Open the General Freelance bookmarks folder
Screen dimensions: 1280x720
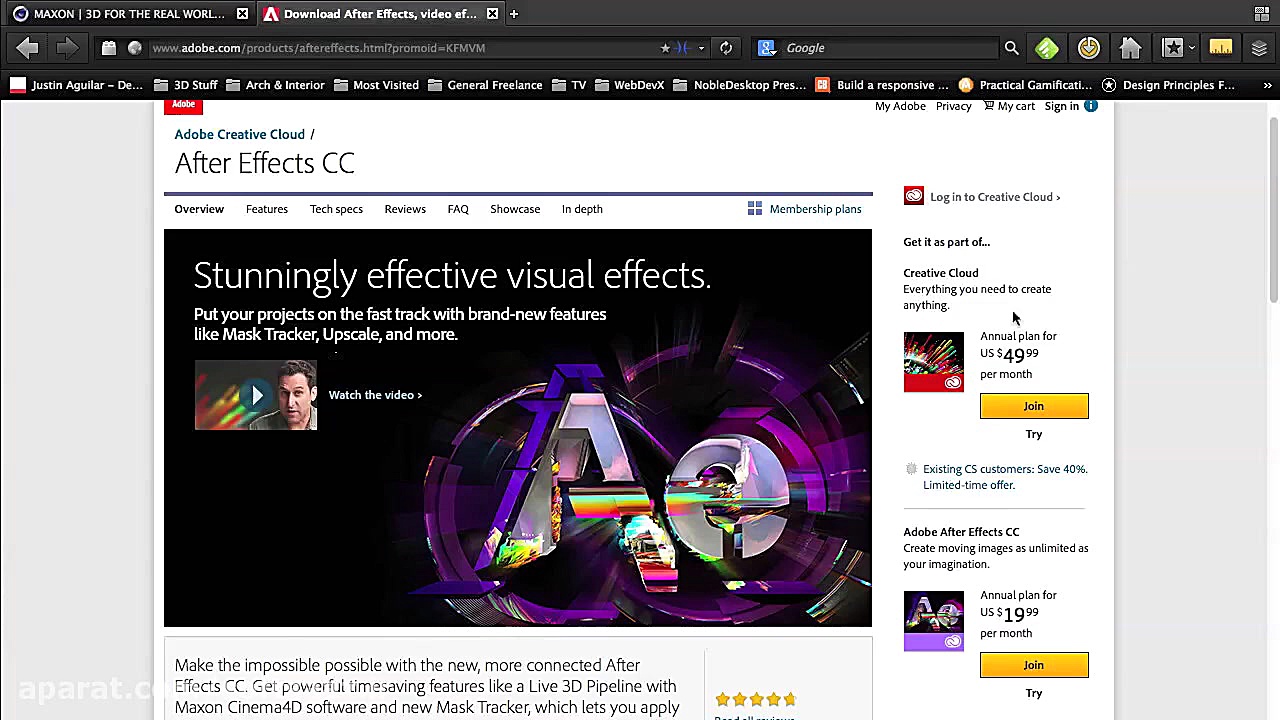tap(485, 85)
